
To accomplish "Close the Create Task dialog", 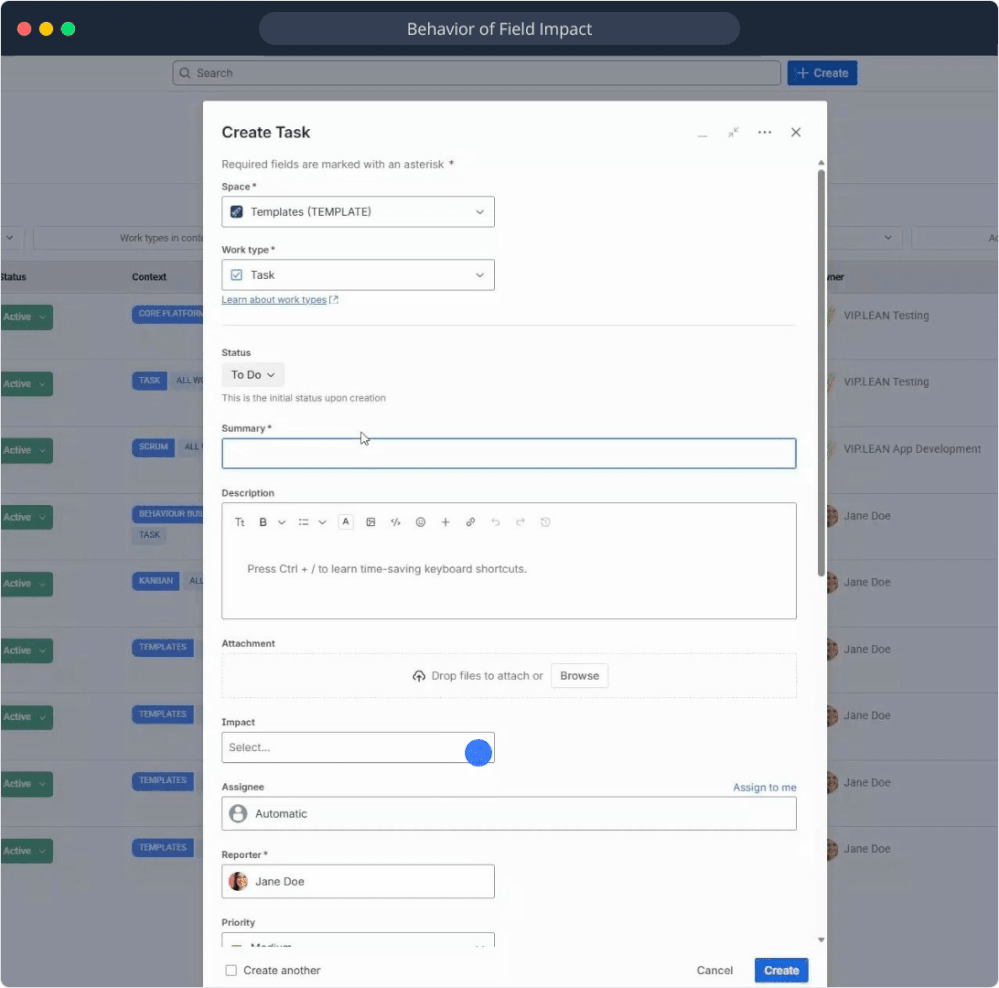I will [796, 132].
